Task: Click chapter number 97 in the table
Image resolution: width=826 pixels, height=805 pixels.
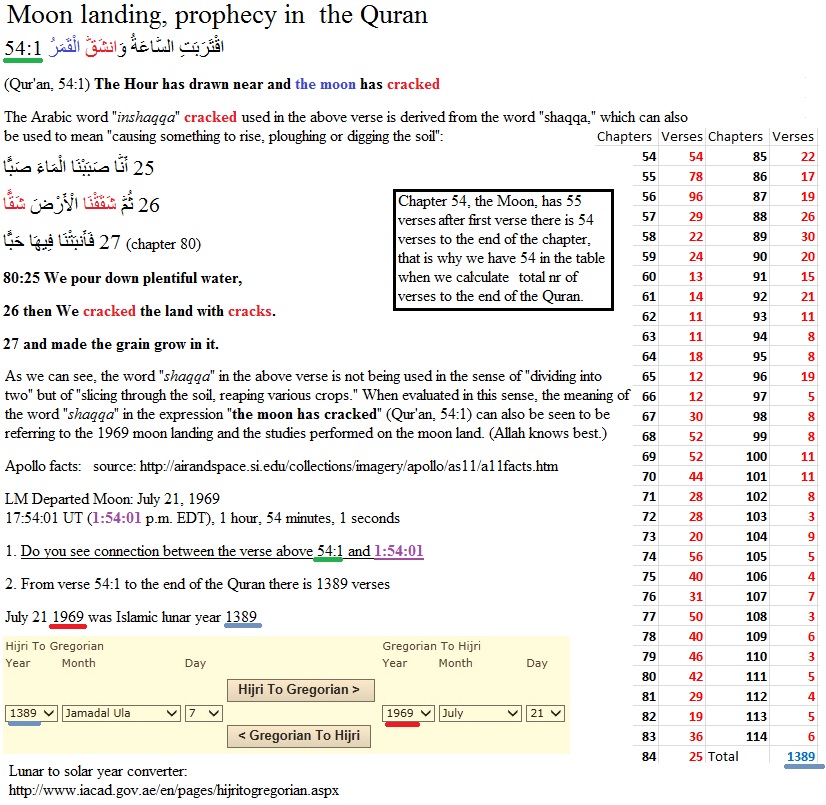Action: 760,396
